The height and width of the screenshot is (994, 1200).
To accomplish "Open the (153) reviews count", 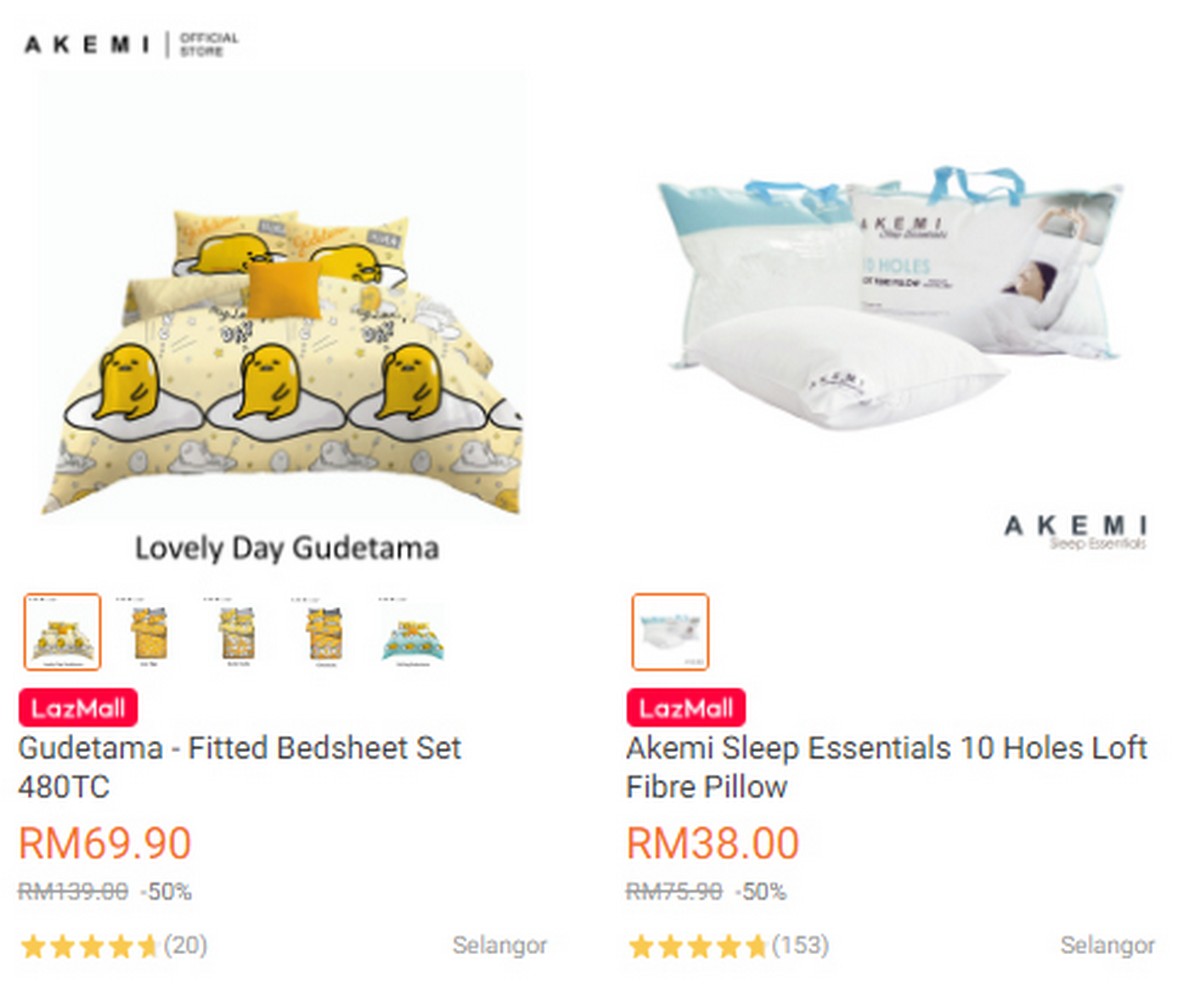I will tap(800, 945).
